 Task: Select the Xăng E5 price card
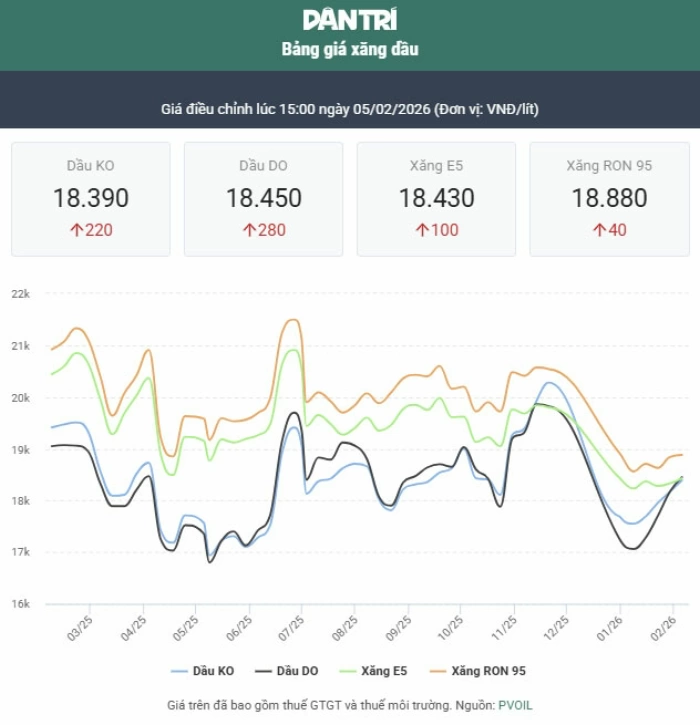(x=436, y=199)
